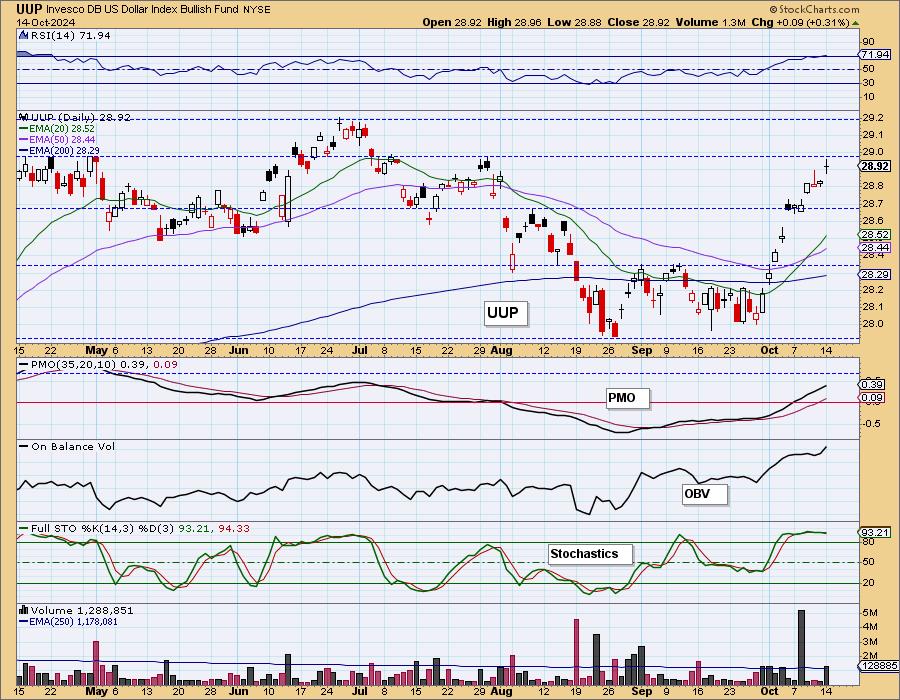Image resolution: width=900 pixels, height=700 pixels.
Task: Click Aug on the price panel date axis
Action: point(502,350)
